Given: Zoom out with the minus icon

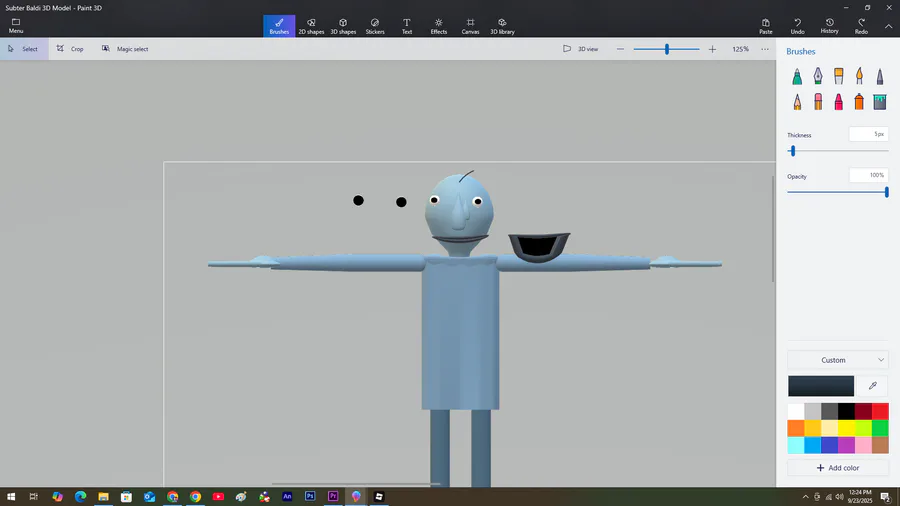Looking at the screenshot, I should pyautogui.click(x=620, y=49).
